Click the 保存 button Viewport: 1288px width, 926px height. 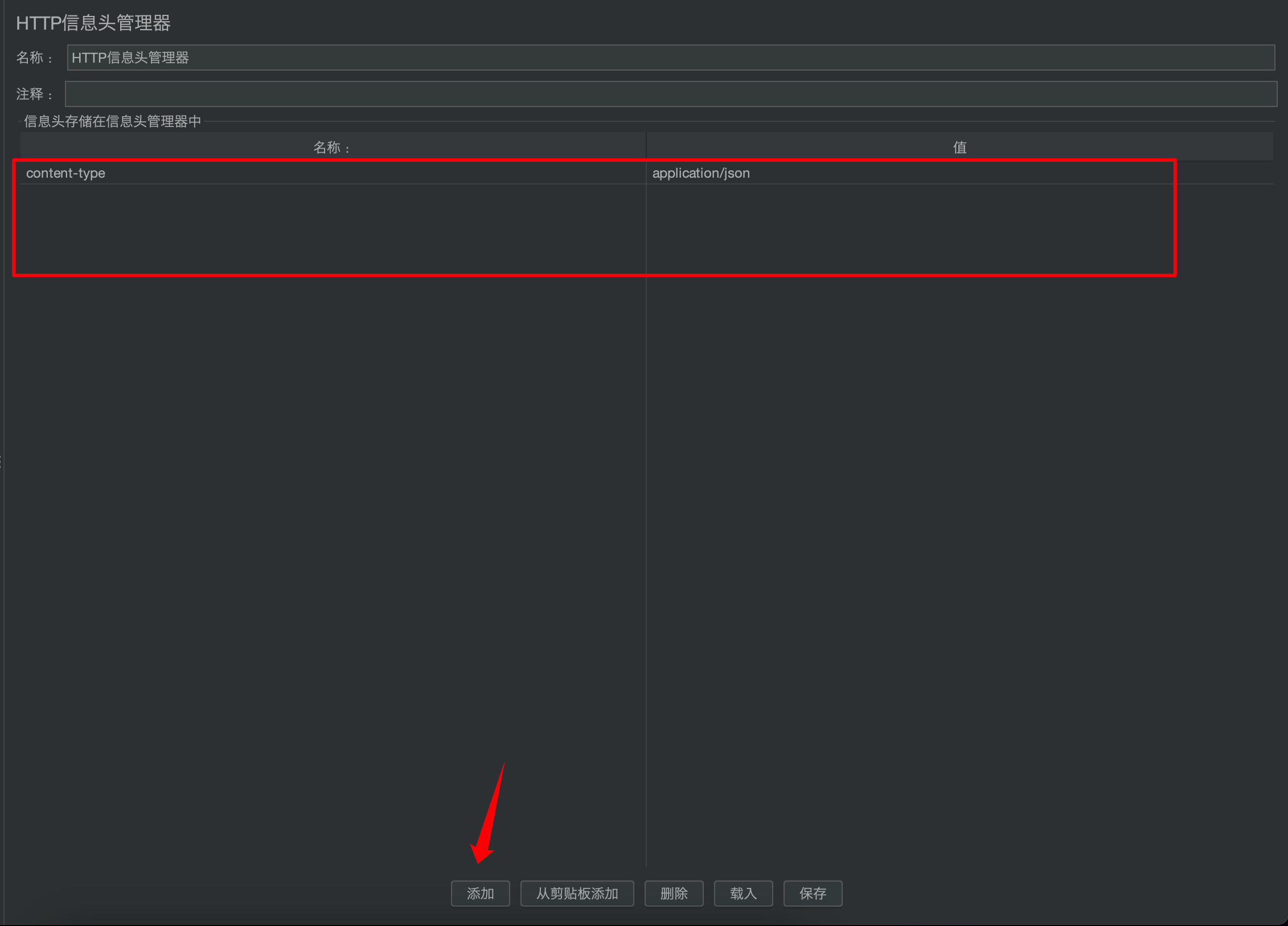click(x=813, y=893)
